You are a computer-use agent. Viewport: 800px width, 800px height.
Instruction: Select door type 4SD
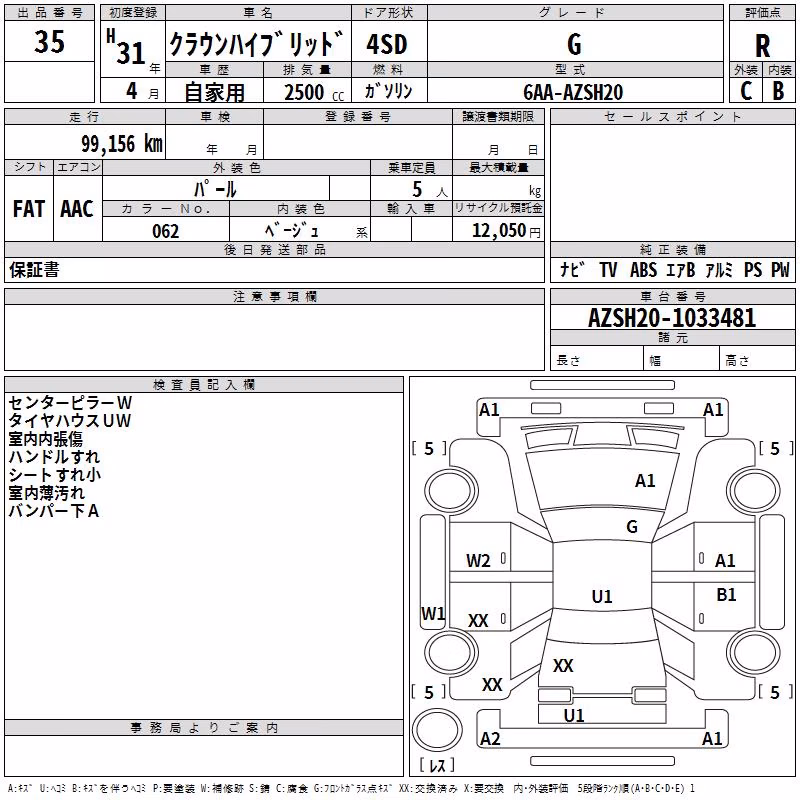click(387, 44)
